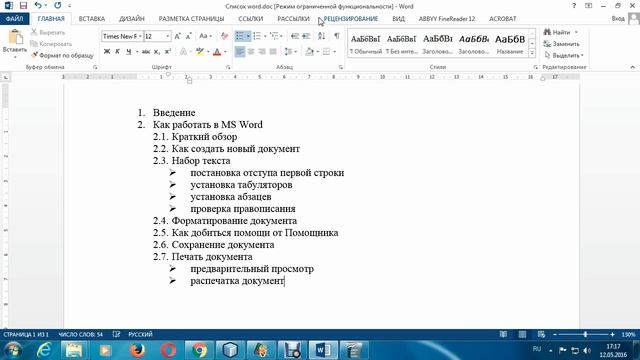Click the line spacing icon
The width and height of the screenshot is (640, 360).
click(288, 51)
